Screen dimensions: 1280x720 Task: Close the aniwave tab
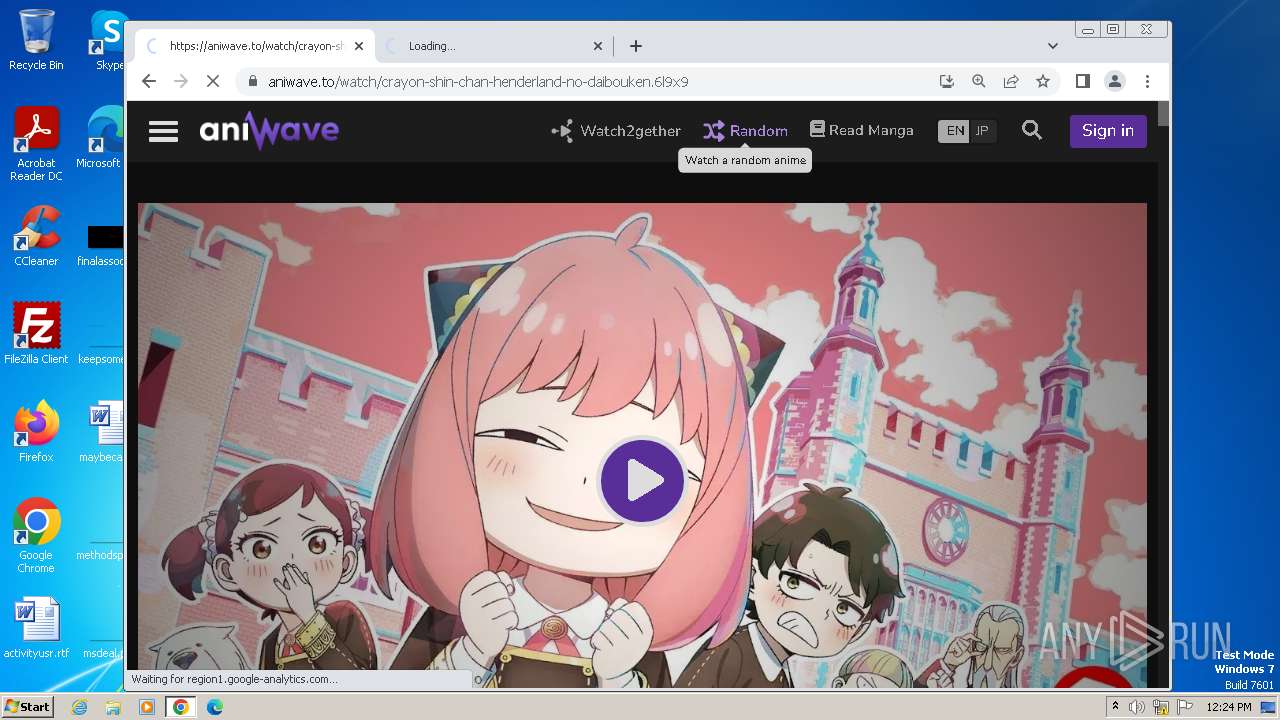click(x=359, y=46)
